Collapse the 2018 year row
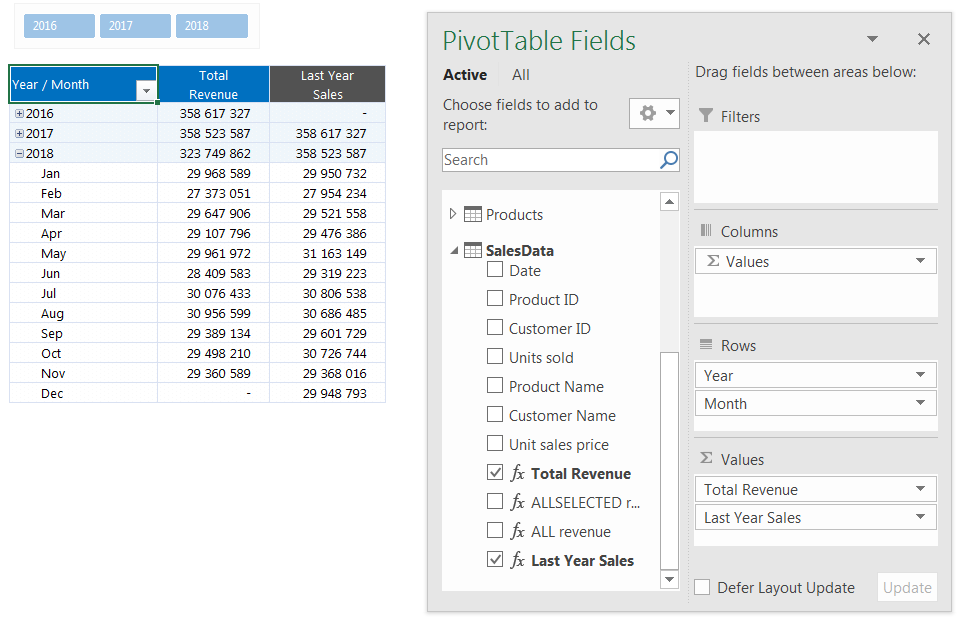The height and width of the screenshot is (622, 959). (x=19, y=154)
